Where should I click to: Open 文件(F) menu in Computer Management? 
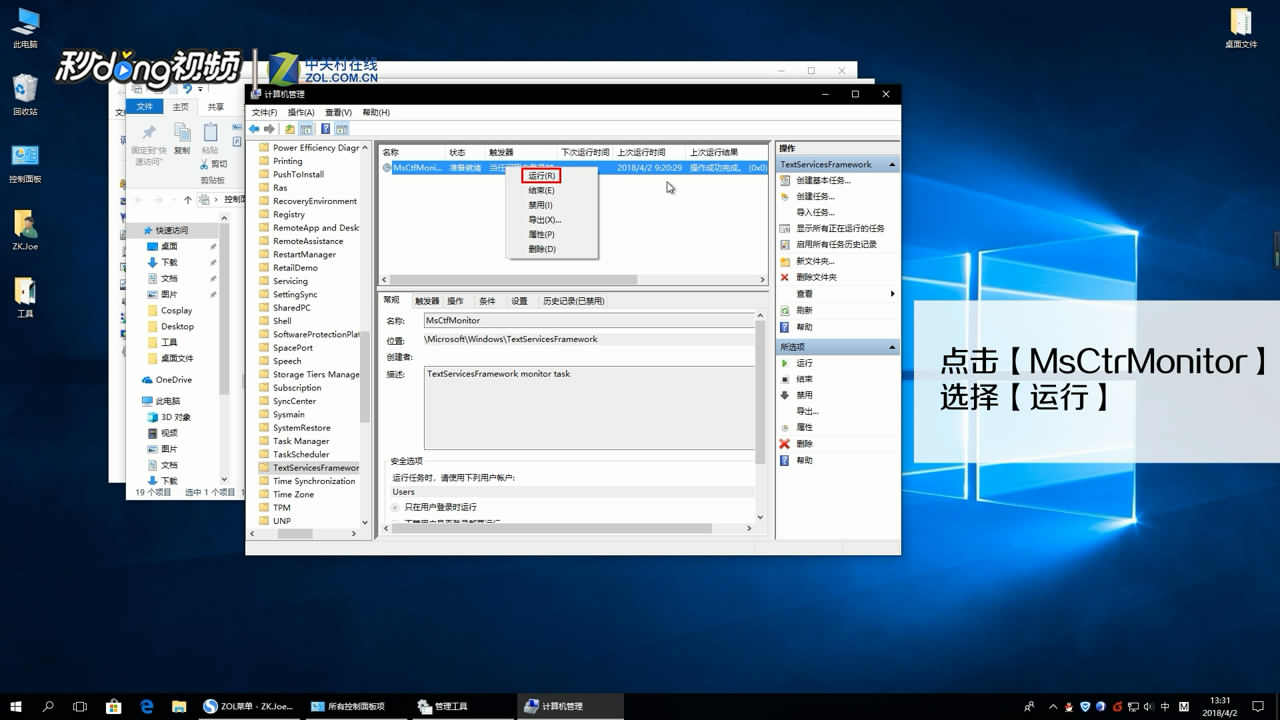click(x=264, y=112)
